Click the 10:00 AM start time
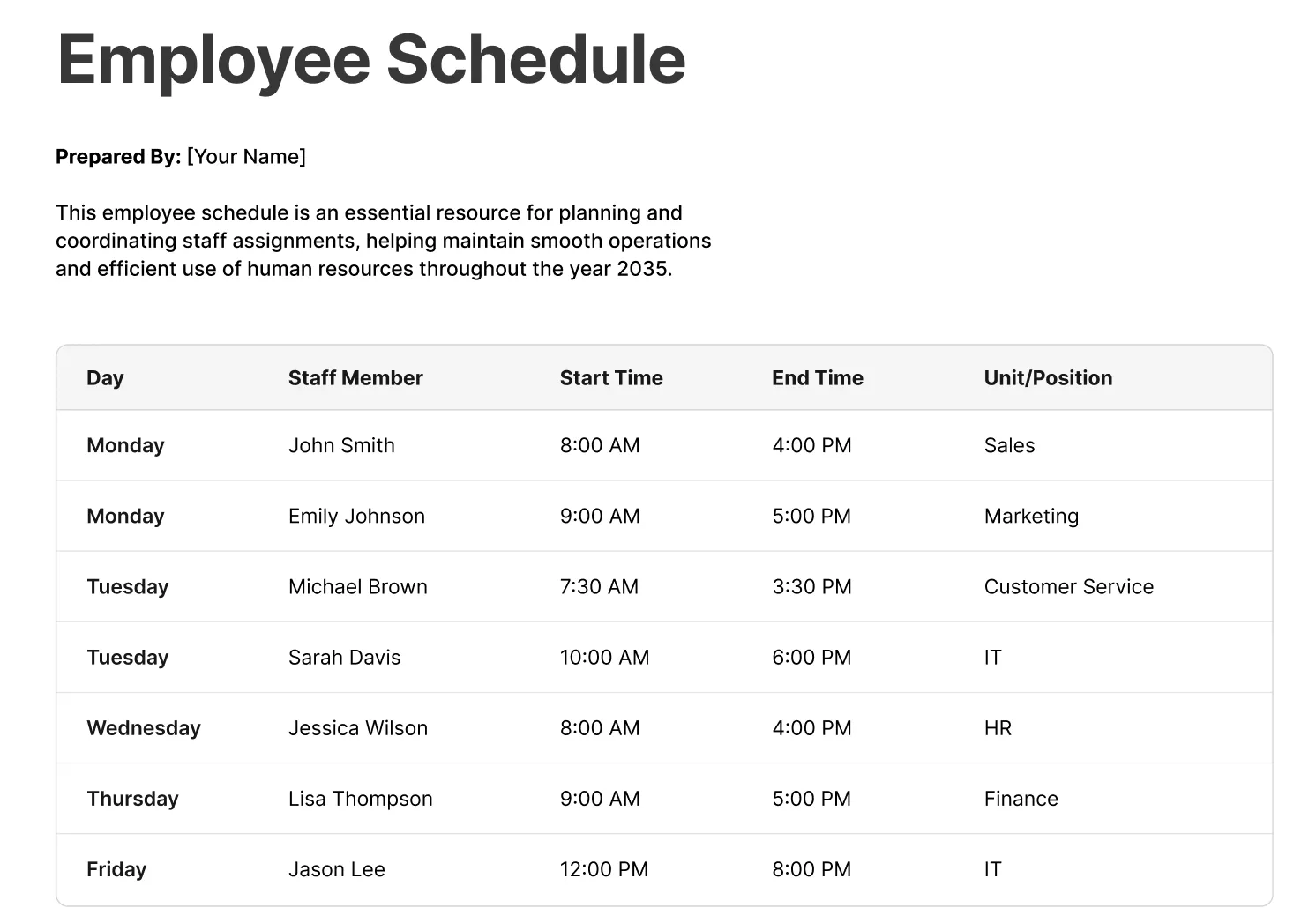 coord(604,658)
